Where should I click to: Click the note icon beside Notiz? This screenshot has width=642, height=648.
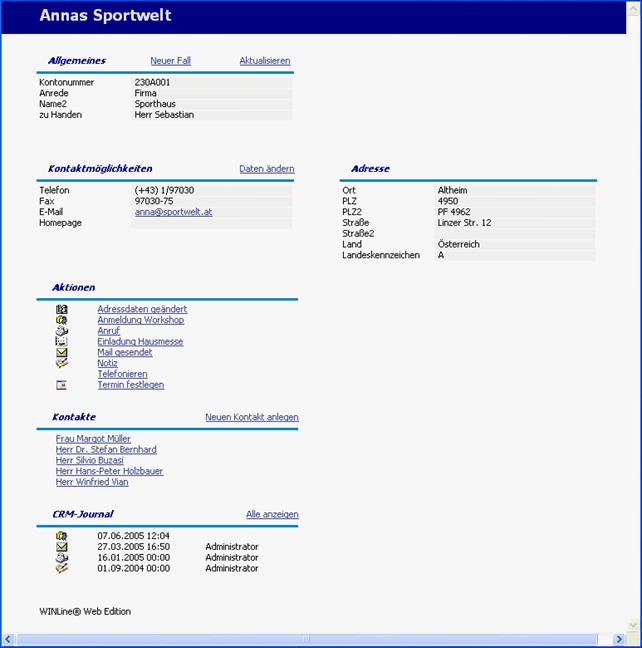pyautogui.click(x=62, y=363)
